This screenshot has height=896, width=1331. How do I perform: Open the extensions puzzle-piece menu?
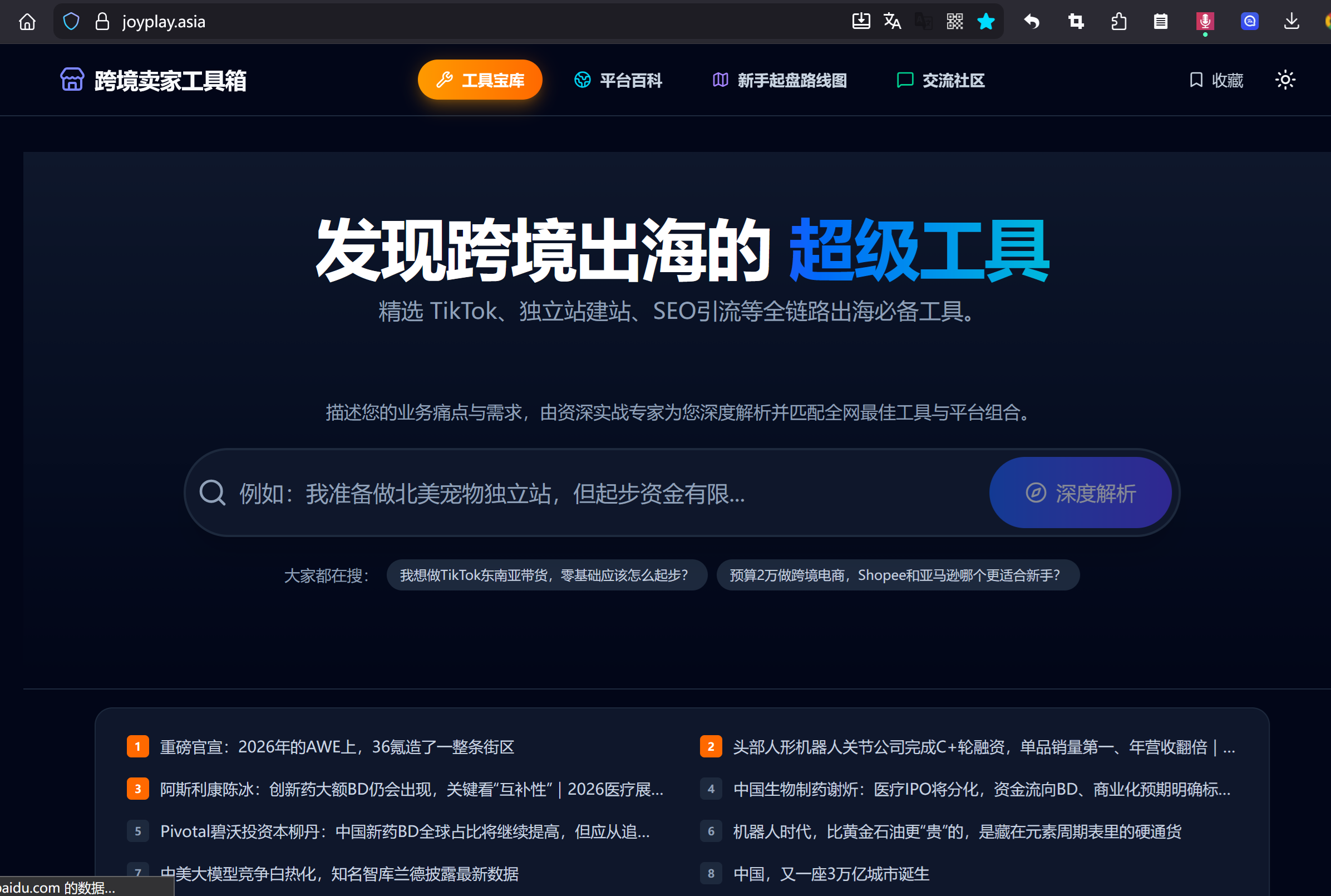tap(1119, 21)
